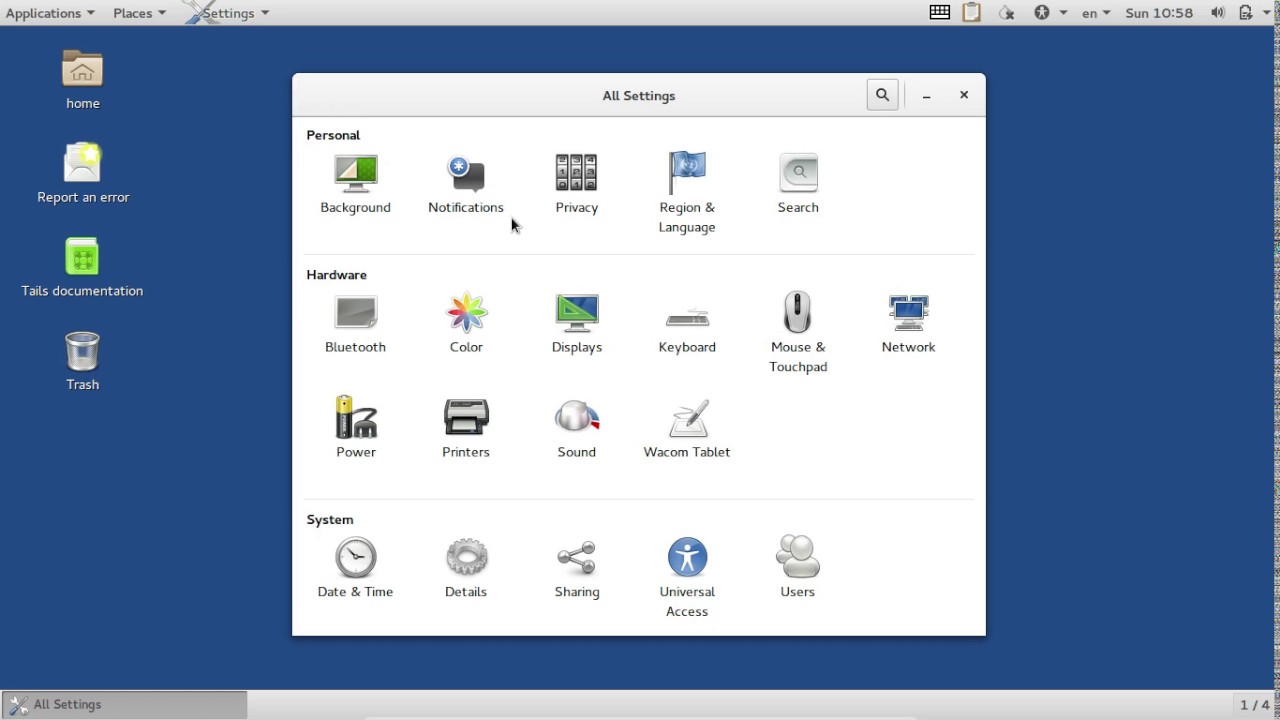Open the home folder on desktop

tap(82, 80)
